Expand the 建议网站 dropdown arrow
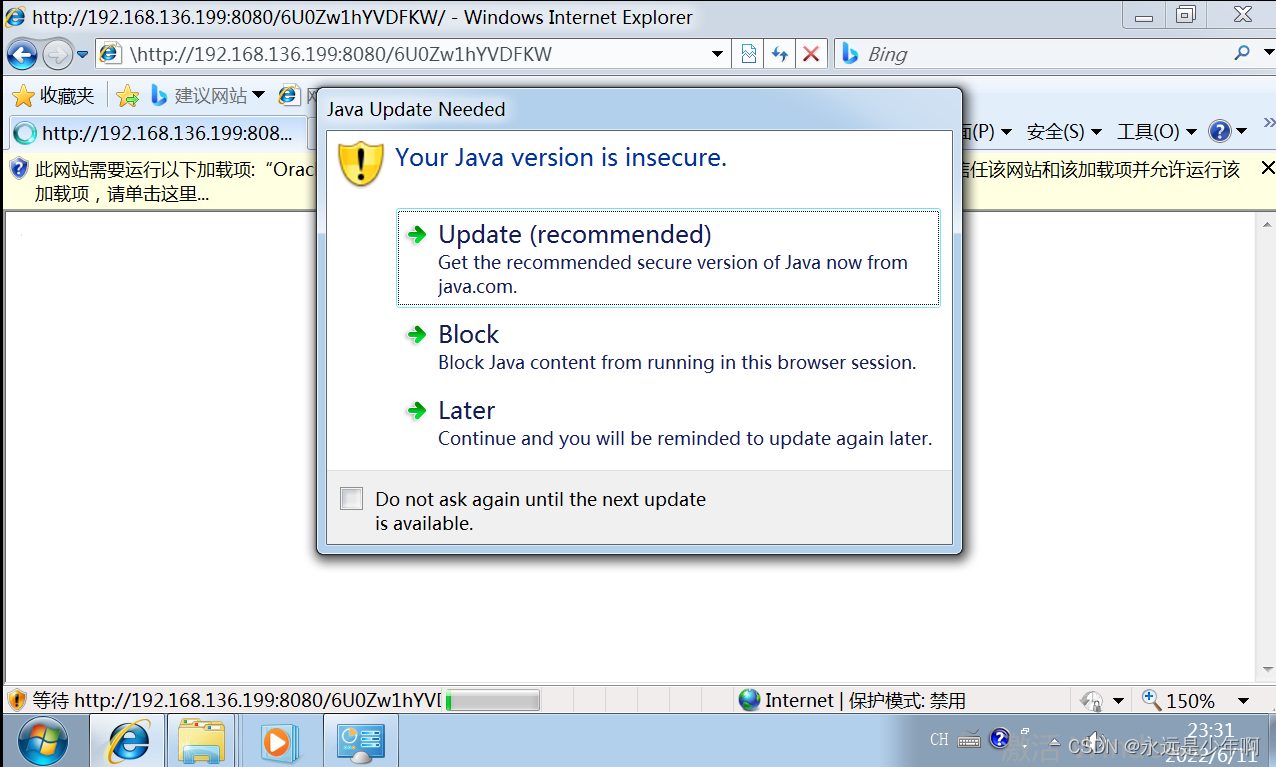This screenshot has height=767, width=1276. point(258,95)
